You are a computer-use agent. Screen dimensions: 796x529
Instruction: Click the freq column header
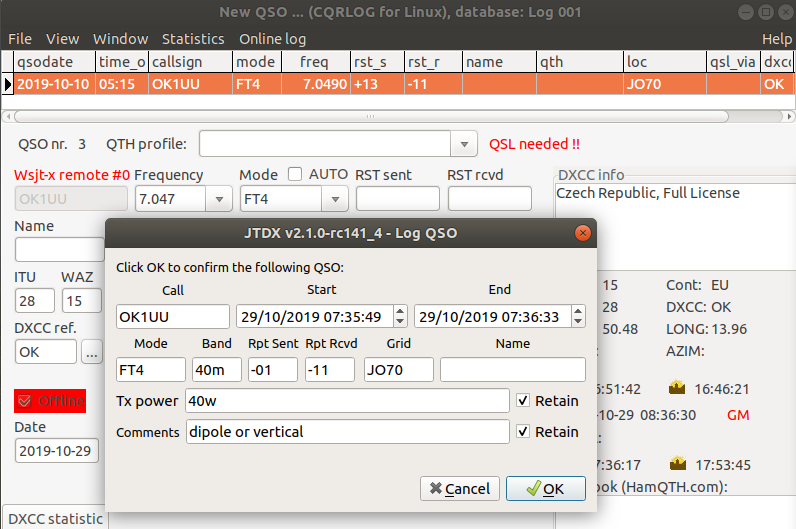[x=315, y=62]
